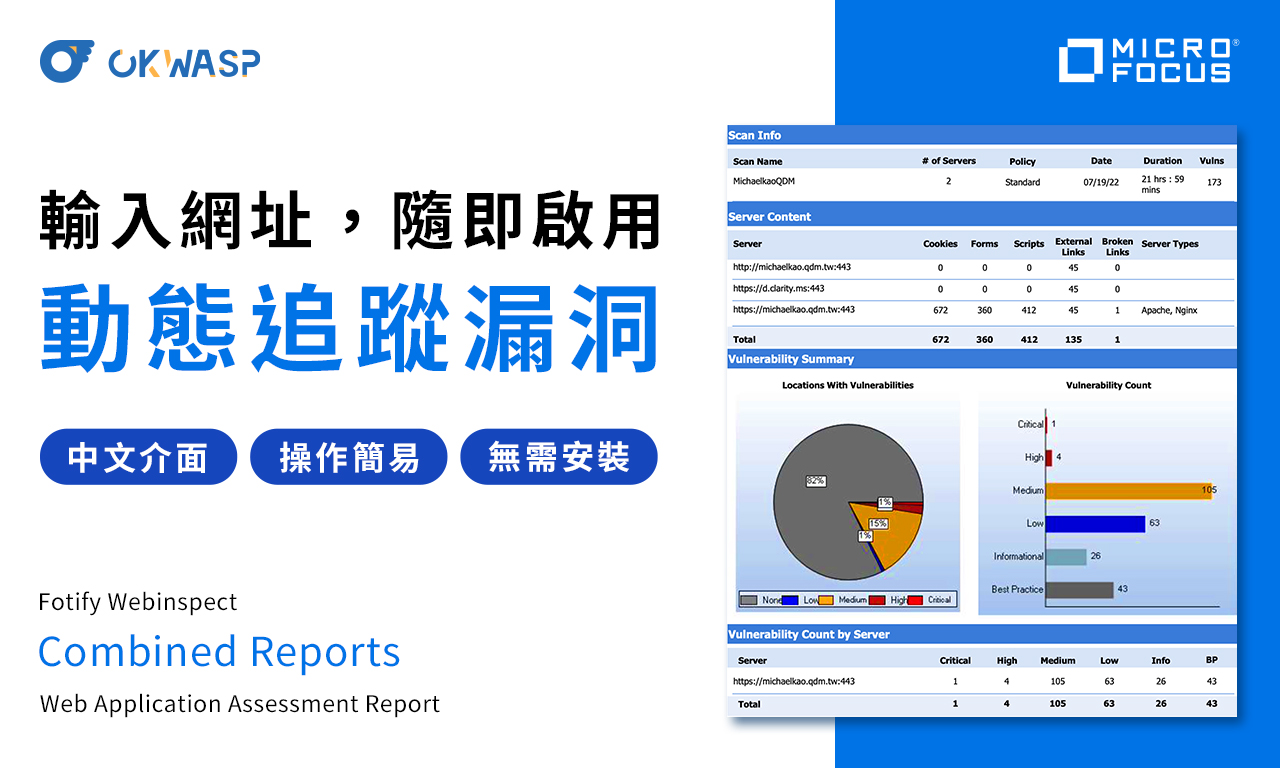Click the Combined Reports blue heading
This screenshot has height=768, width=1280.
pos(219,652)
